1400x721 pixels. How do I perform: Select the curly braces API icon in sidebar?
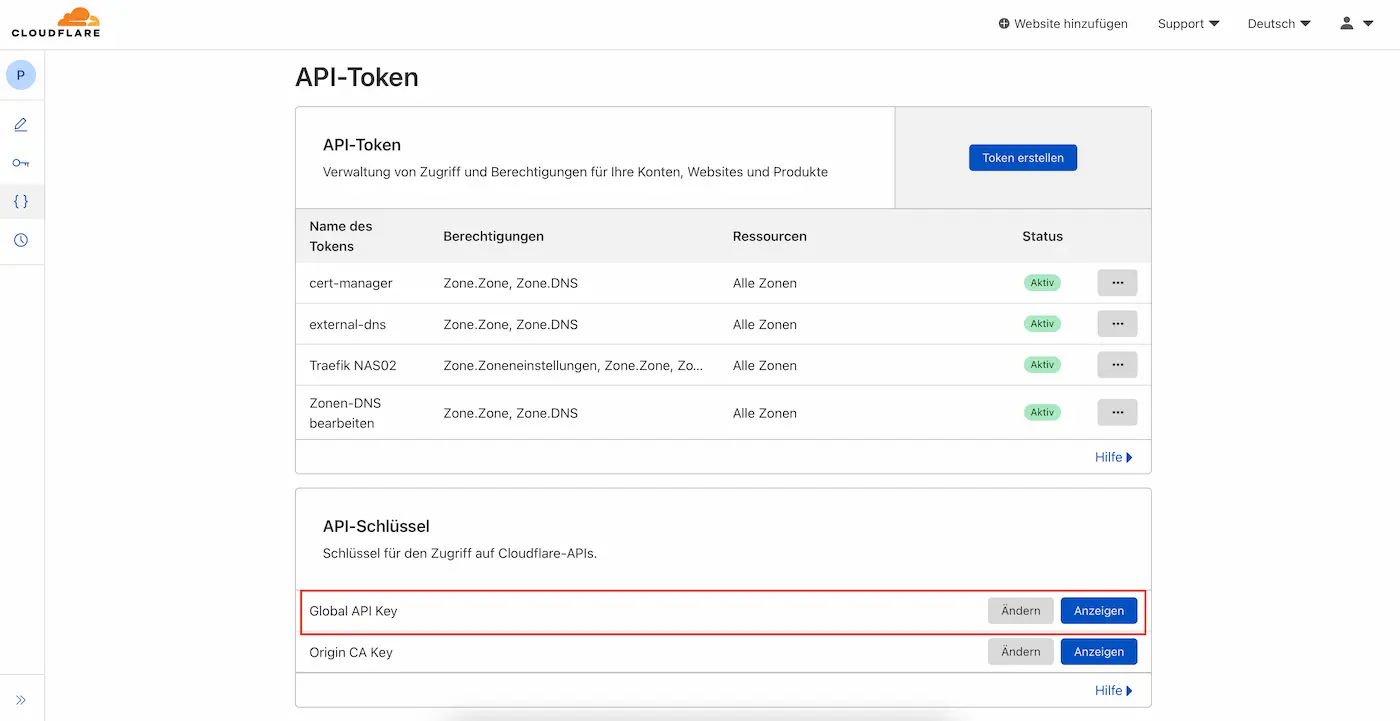point(21,201)
